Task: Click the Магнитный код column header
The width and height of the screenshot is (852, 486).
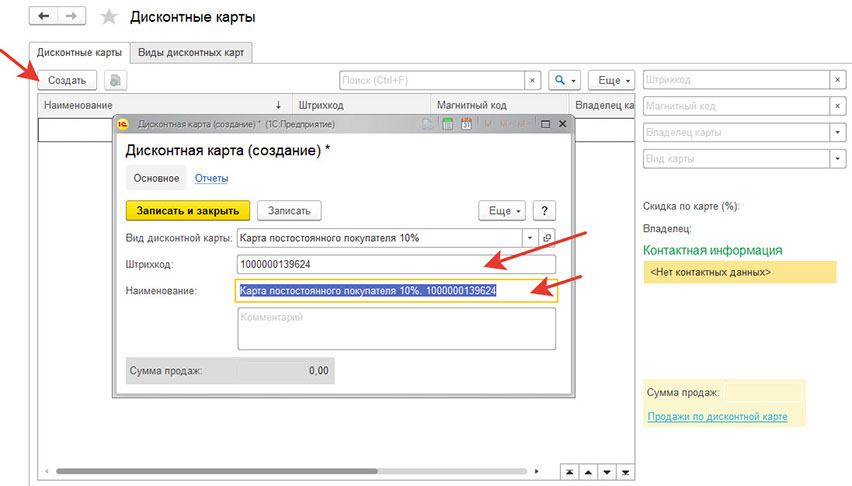Action: [500, 105]
